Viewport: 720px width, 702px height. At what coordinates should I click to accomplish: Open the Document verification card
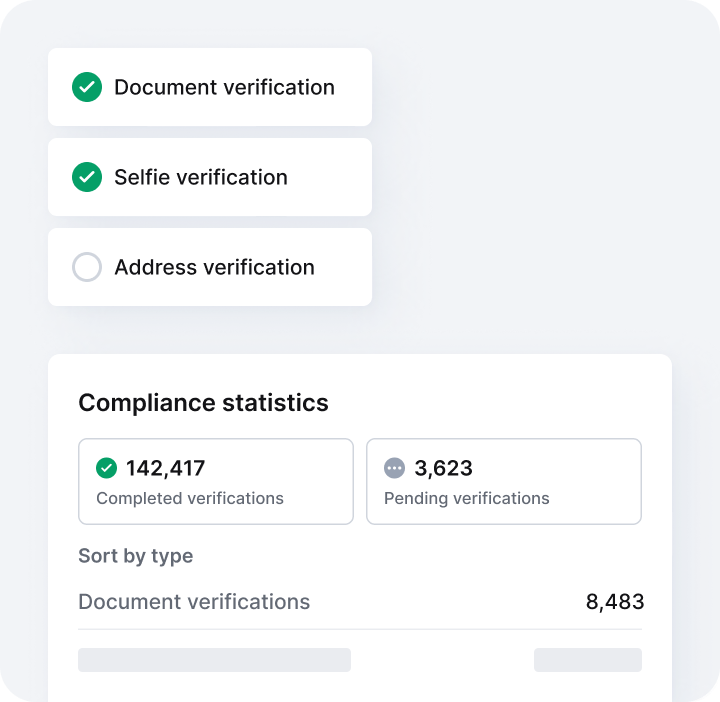click(x=210, y=87)
